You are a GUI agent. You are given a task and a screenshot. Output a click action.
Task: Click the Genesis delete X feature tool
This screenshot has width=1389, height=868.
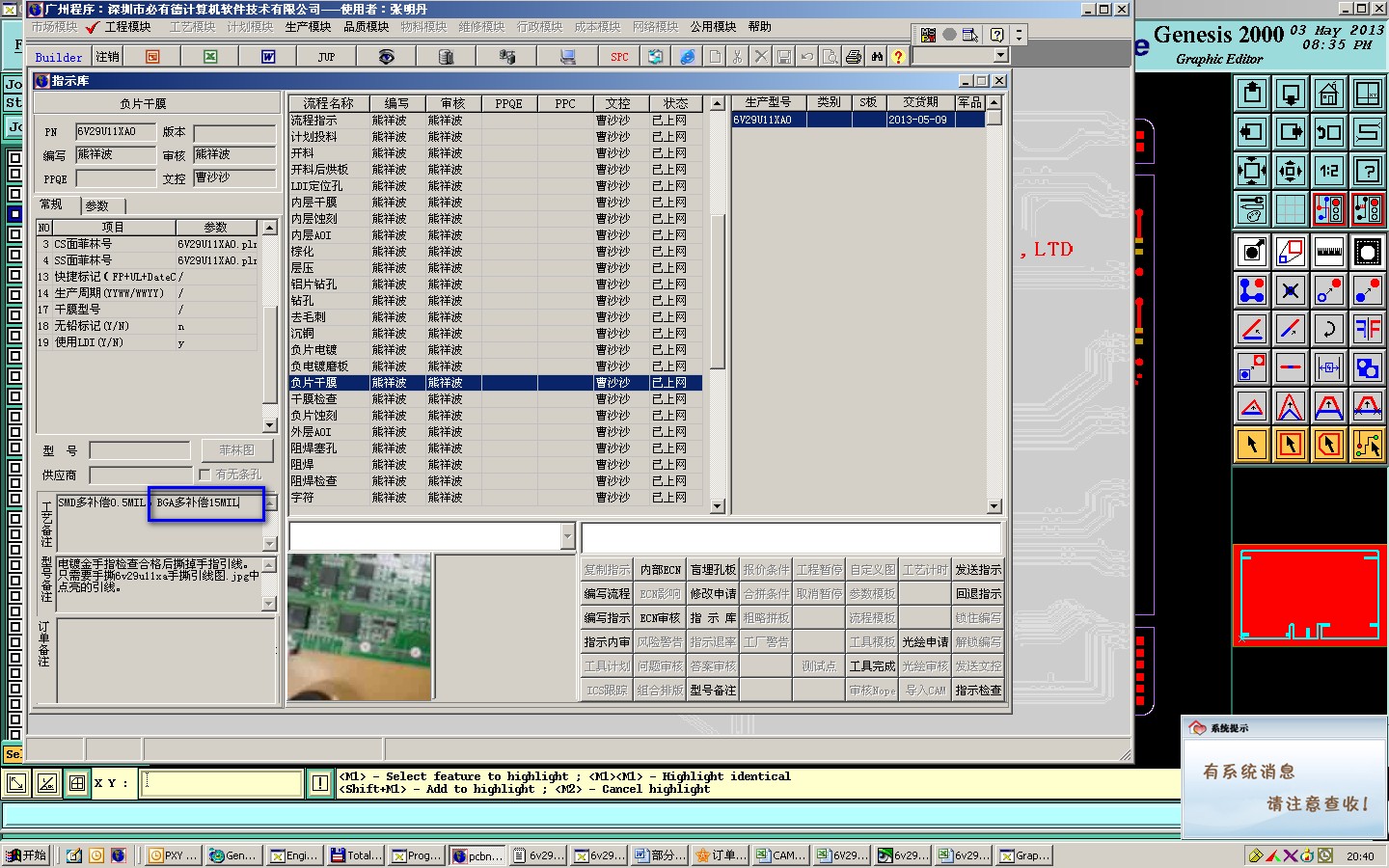coord(1290,290)
